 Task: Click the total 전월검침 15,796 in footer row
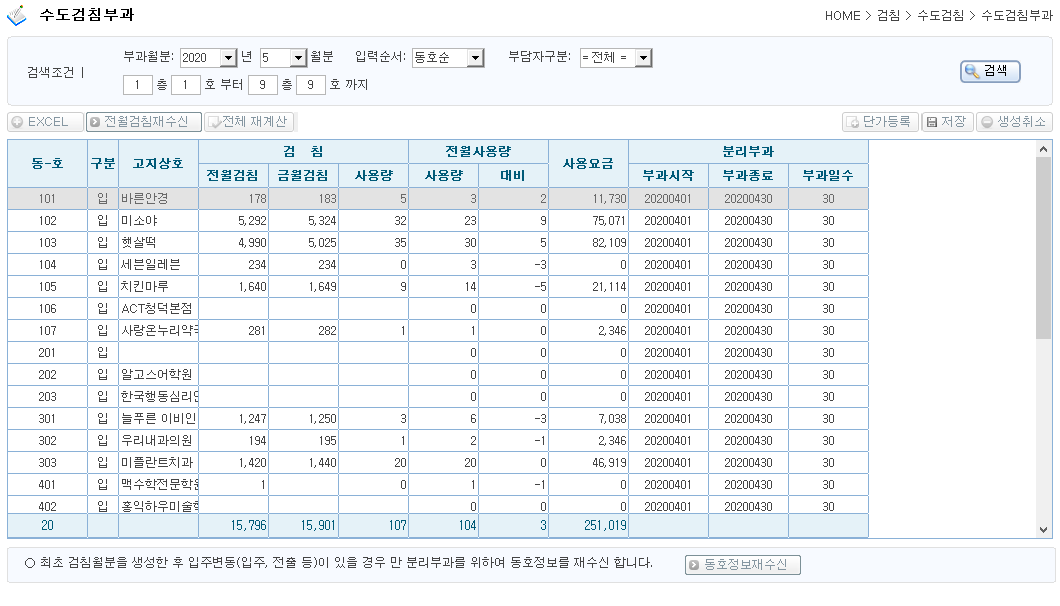coord(233,526)
